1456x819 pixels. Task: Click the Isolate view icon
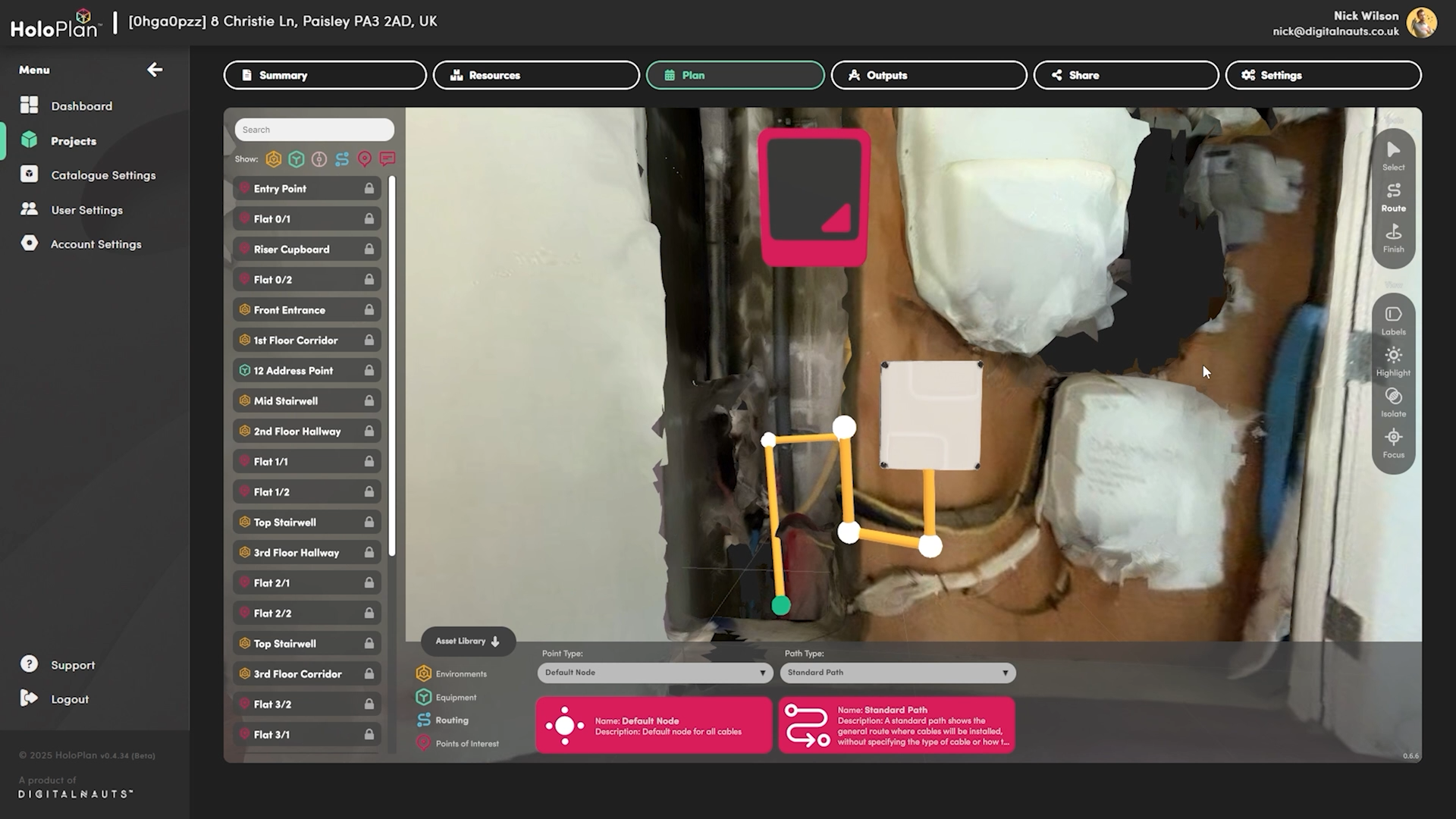(x=1393, y=402)
